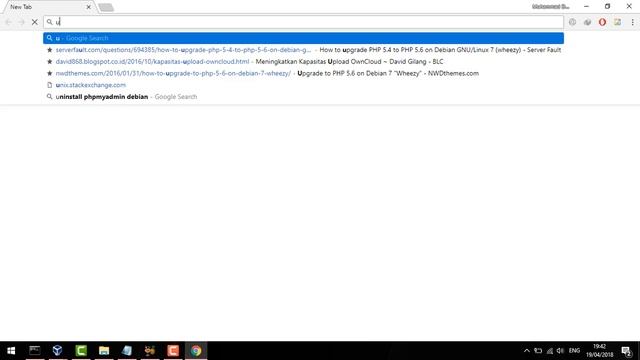The height and width of the screenshot is (360, 640).
Task: Click the browser back arrow
Action: tap(9, 22)
